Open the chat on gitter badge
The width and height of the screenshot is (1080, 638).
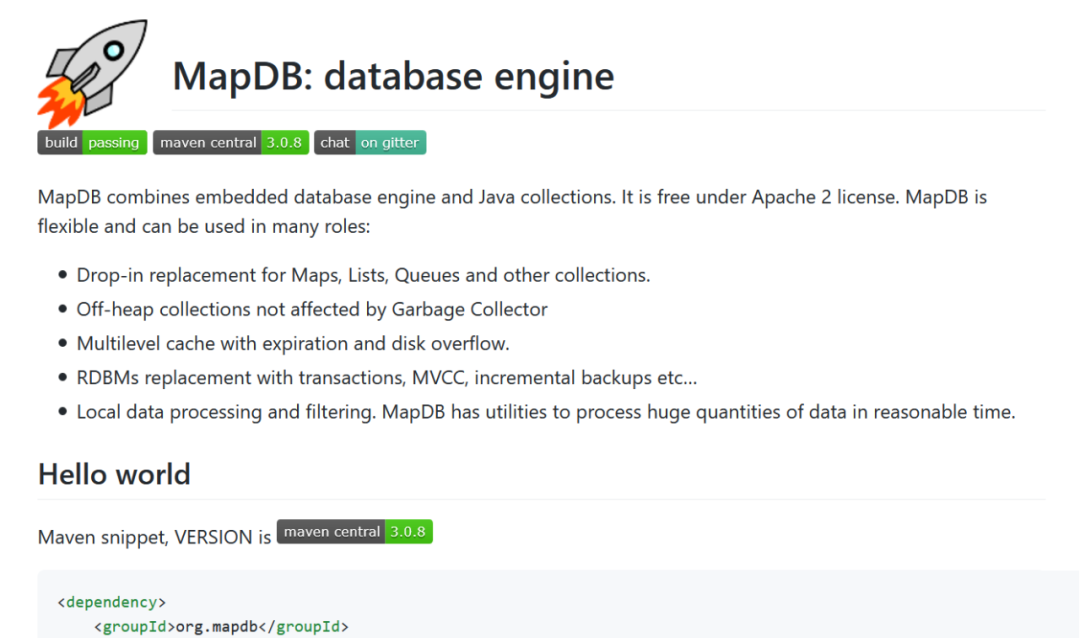[x=370, y=143]
